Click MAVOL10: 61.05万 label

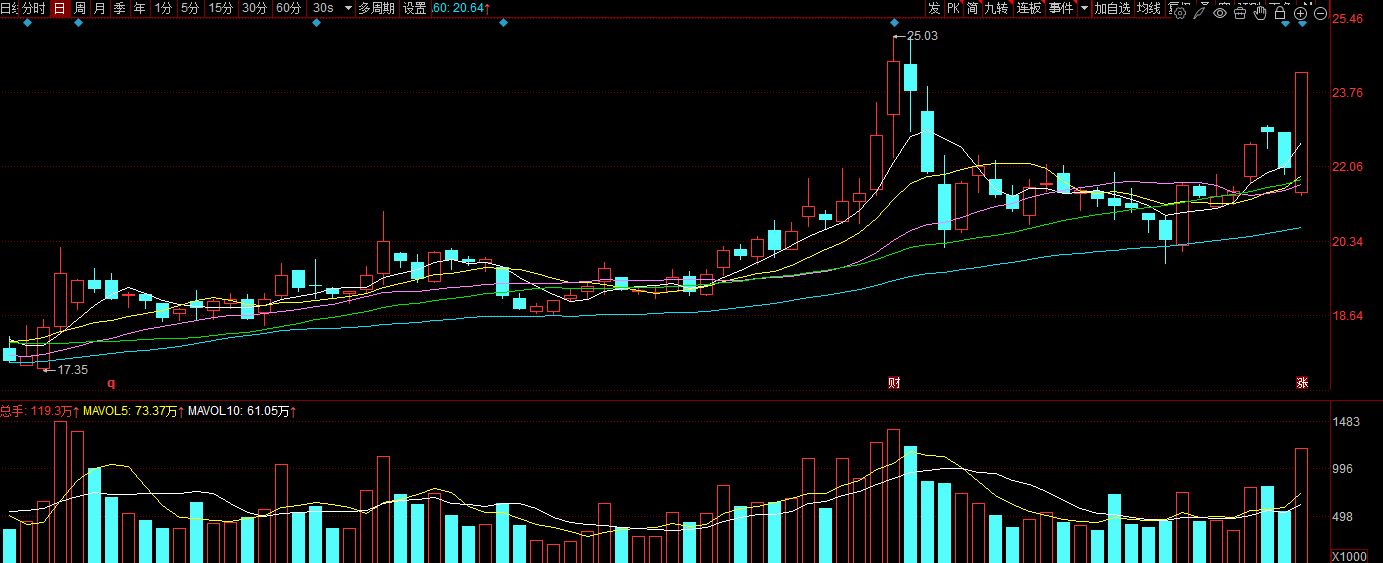tap(243, 411)
